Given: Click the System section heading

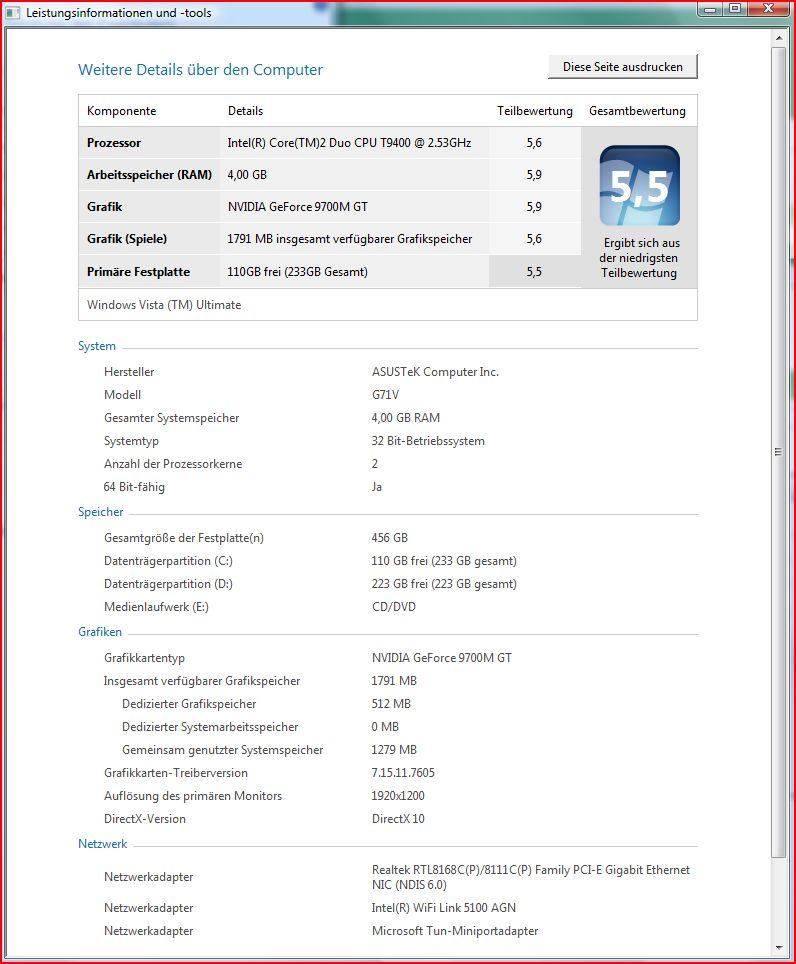Looking at the screenshot, I should pyautogui.click(x=97, y=346).
